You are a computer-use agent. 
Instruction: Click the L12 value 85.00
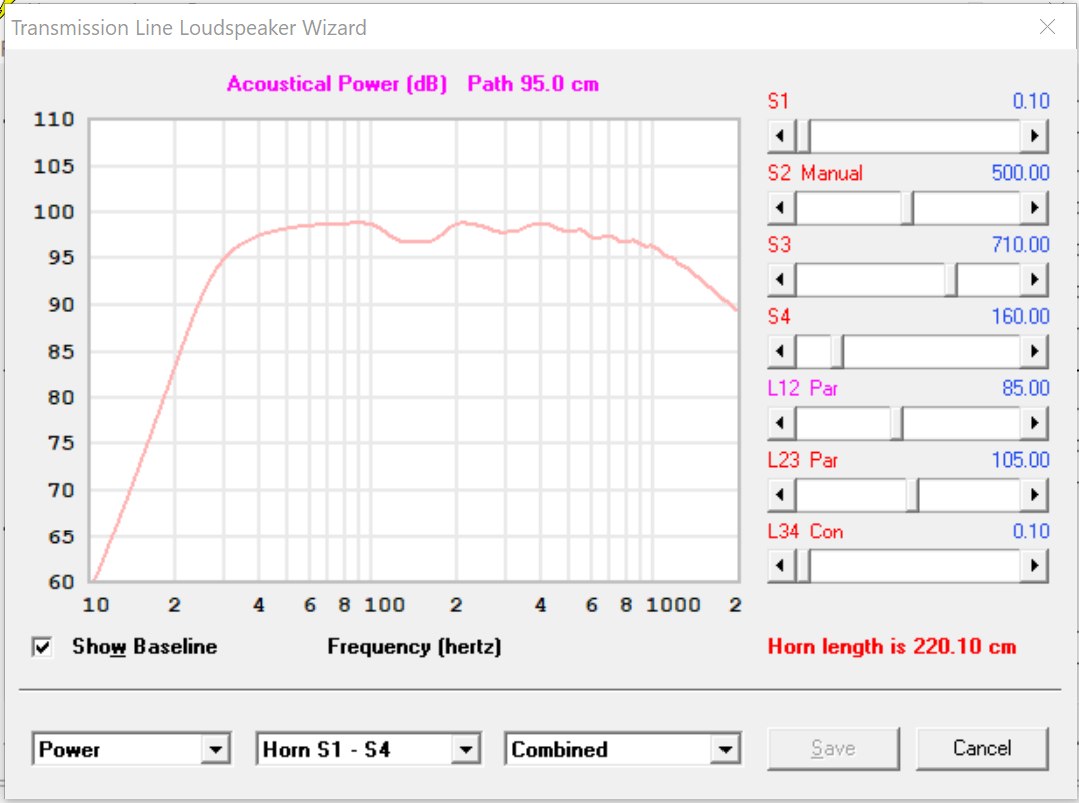tap(1026, 388)
